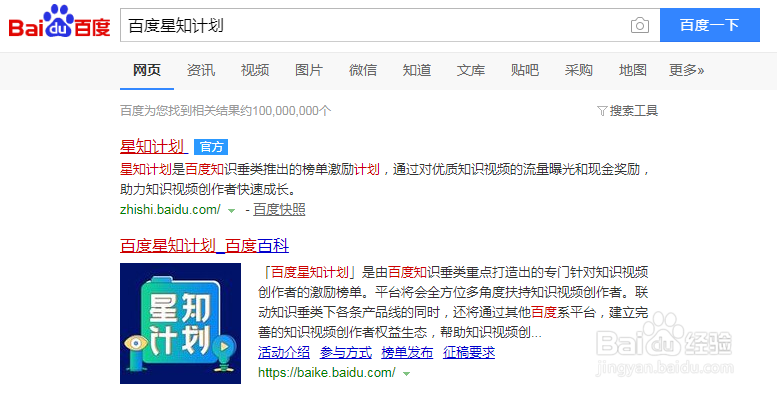Expand the 更多» menu
777x395 pixels.
click(x=686, y=70)
